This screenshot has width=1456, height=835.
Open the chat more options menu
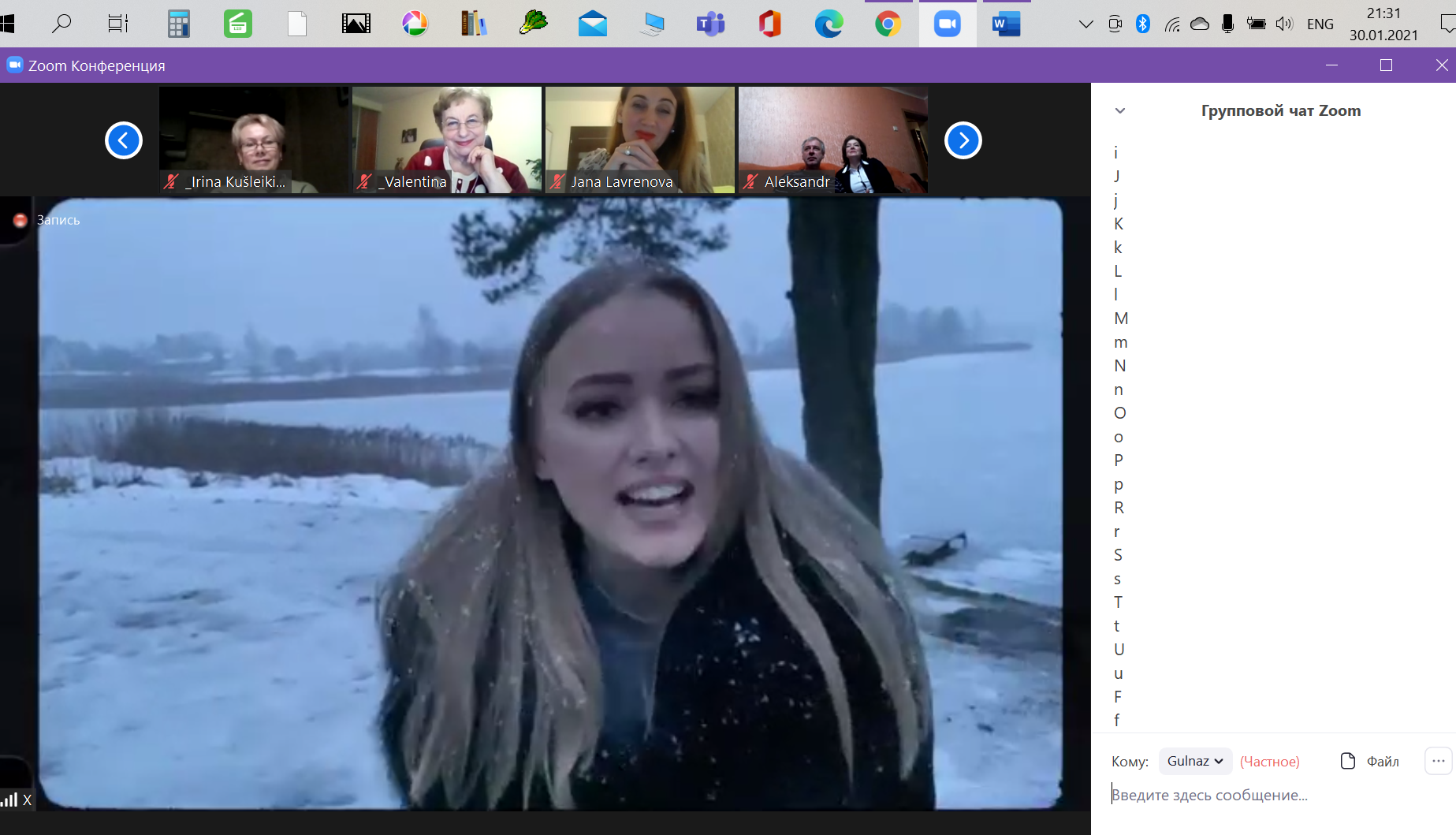pos(1438,761)
